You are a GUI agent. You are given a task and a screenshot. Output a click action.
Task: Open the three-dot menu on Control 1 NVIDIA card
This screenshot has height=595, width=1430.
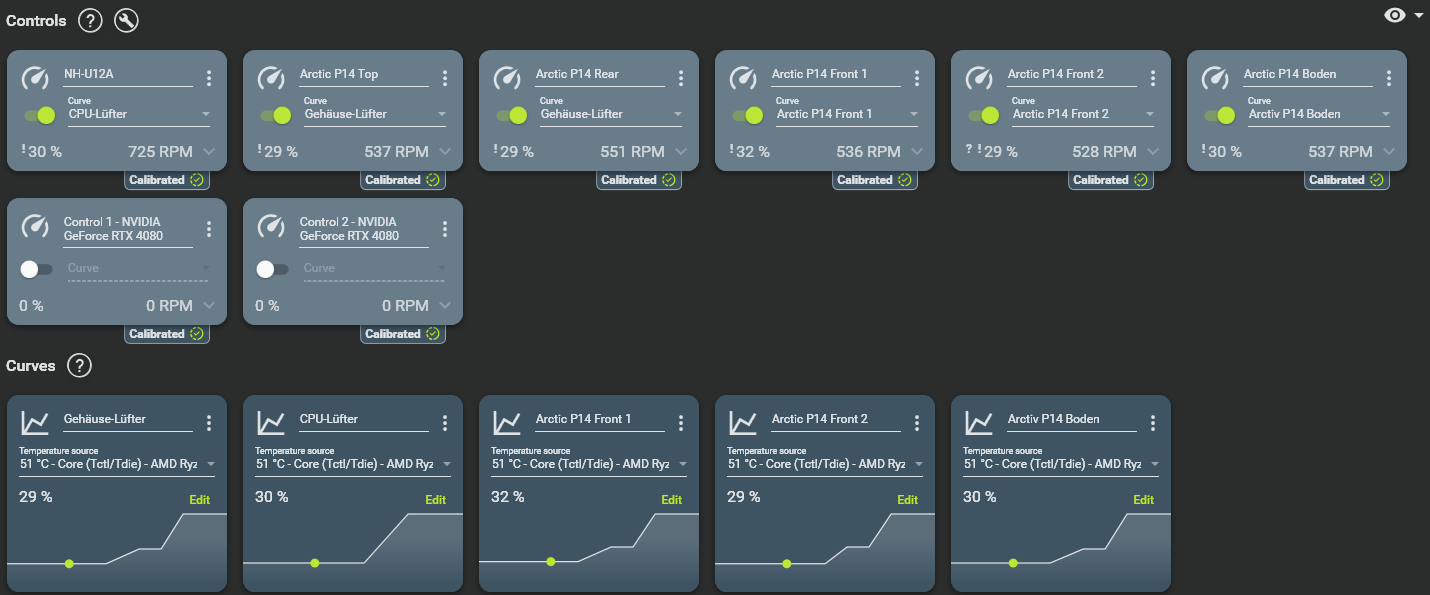209,229
